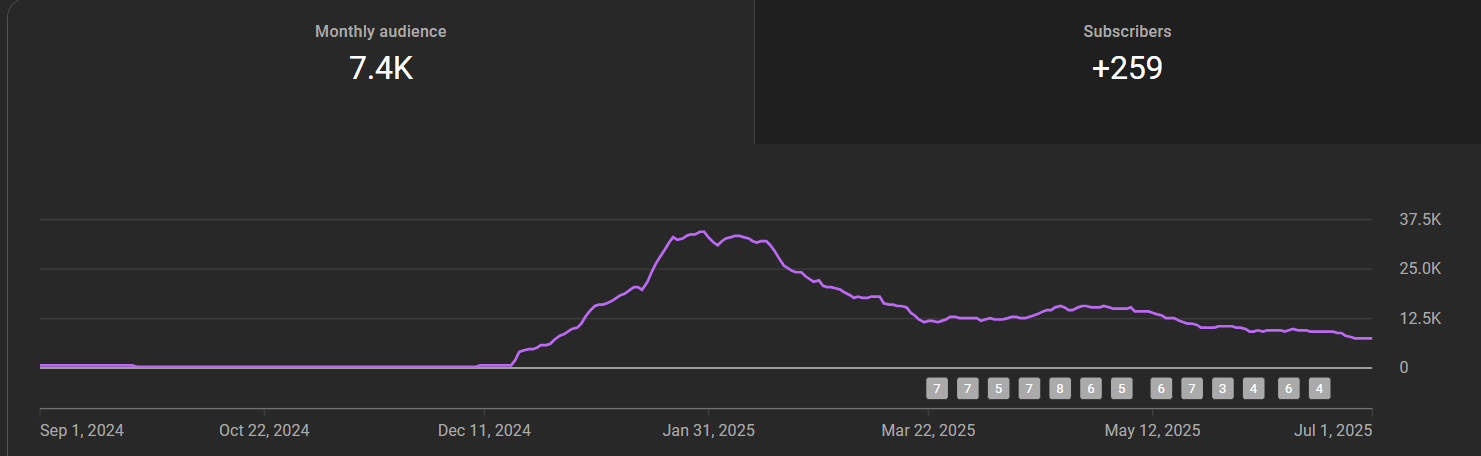Click the 4 marker directly after the 3 marker
Image resolution: width=1481 pixels, height=456 pixels.
[1253, 389]
